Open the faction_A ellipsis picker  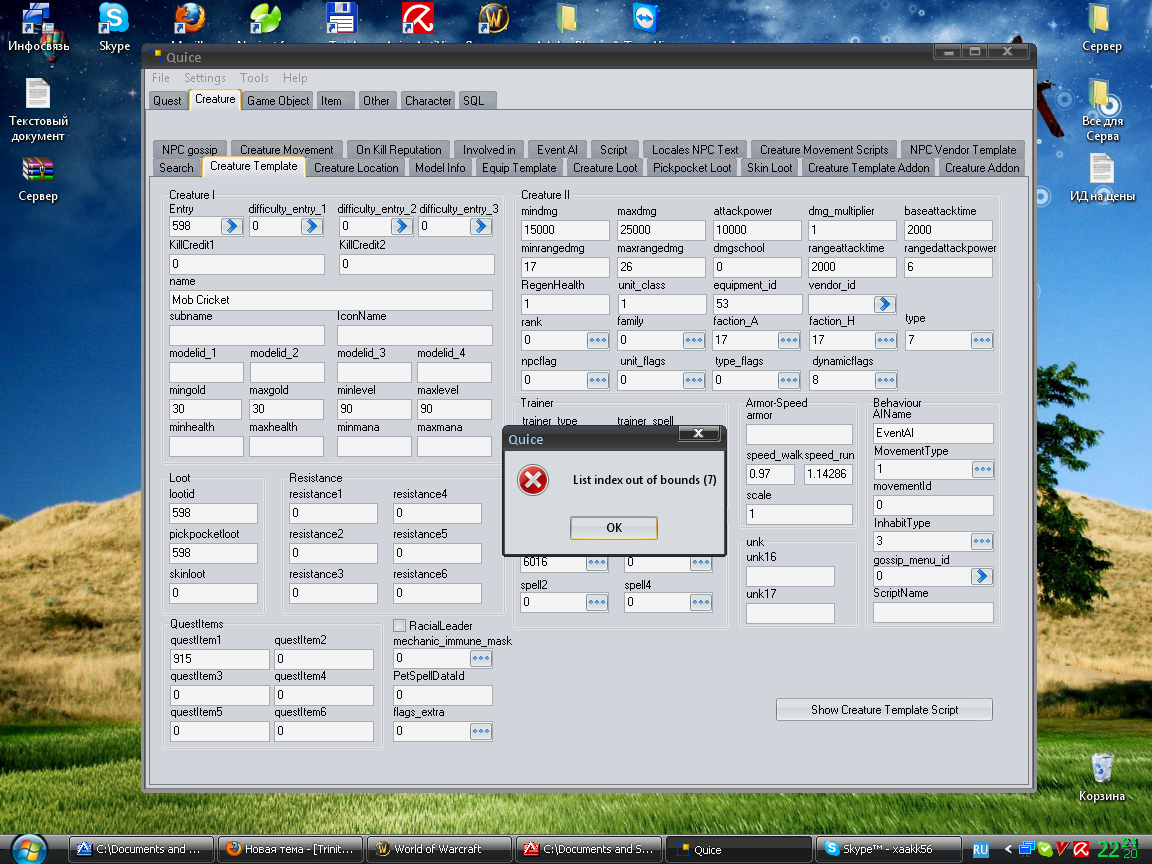788,340
